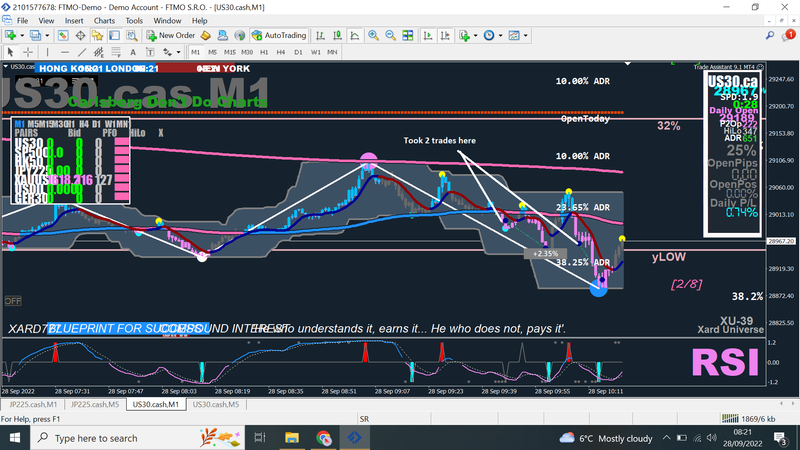The image size is (800, 450).
Task: Select the arrow Cursor tool
Action: click(10, 52)
